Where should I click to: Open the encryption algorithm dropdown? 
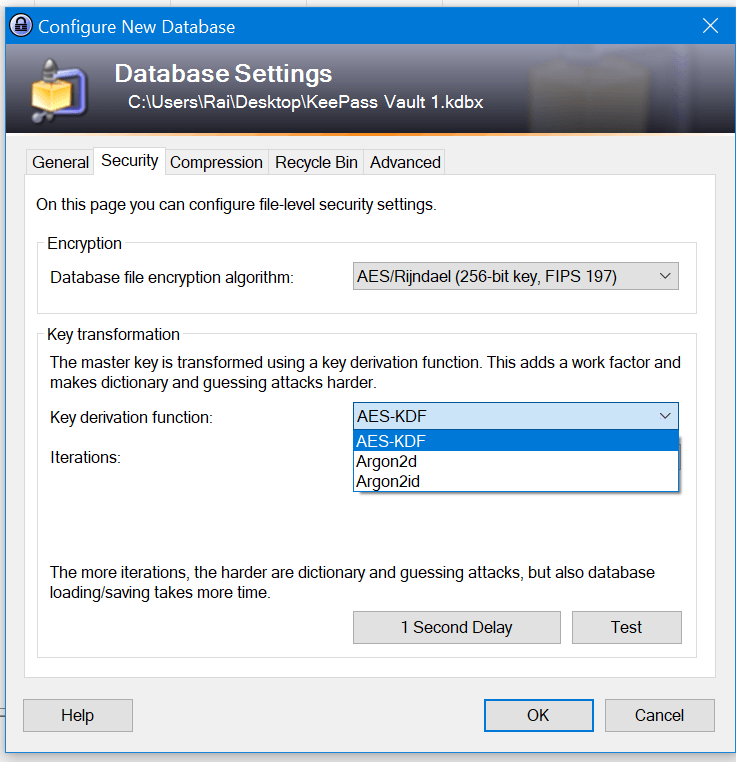(x=516, y=277)
